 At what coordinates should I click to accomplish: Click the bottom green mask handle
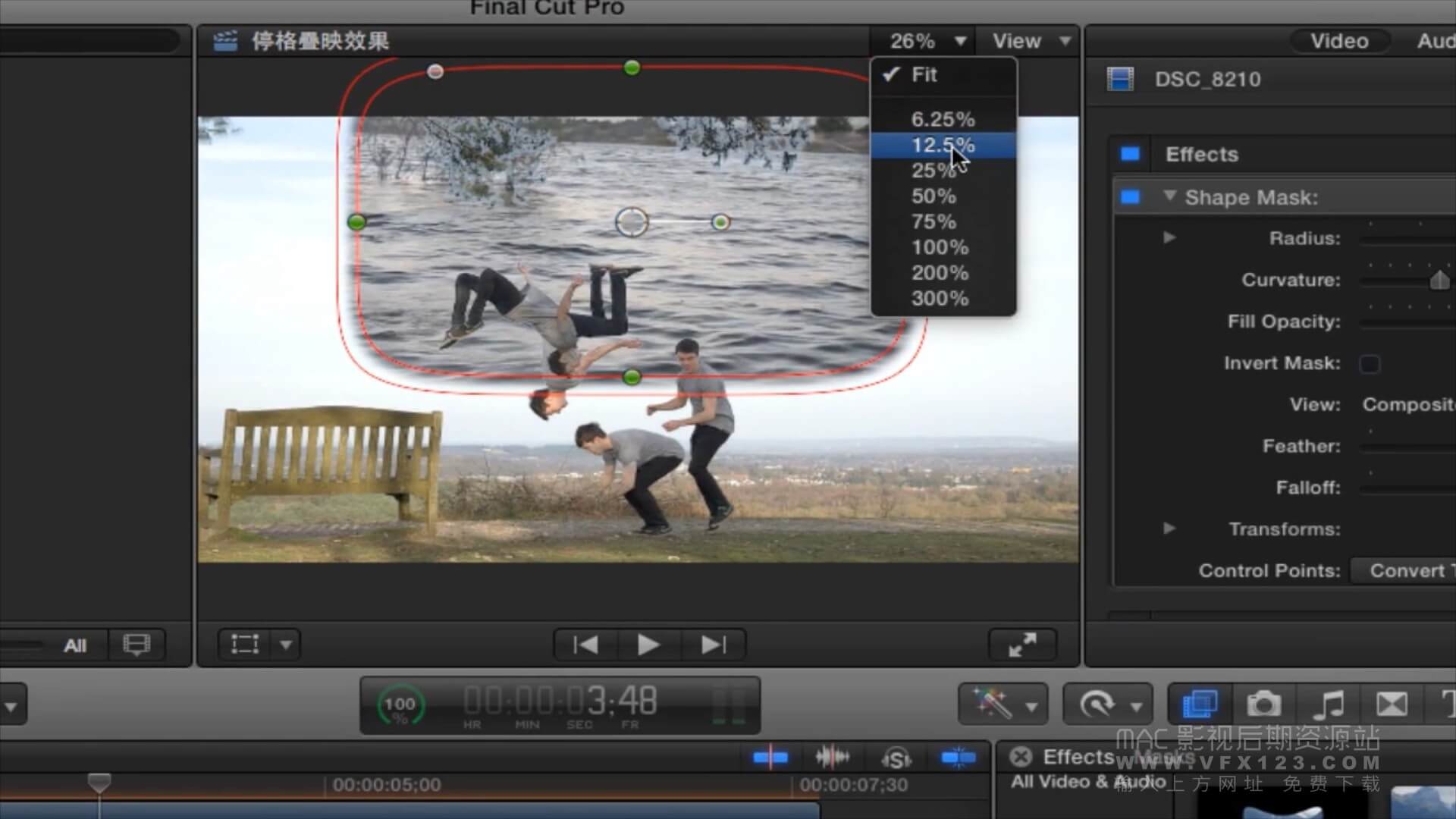pyautogui.click(x=632, y=377)
